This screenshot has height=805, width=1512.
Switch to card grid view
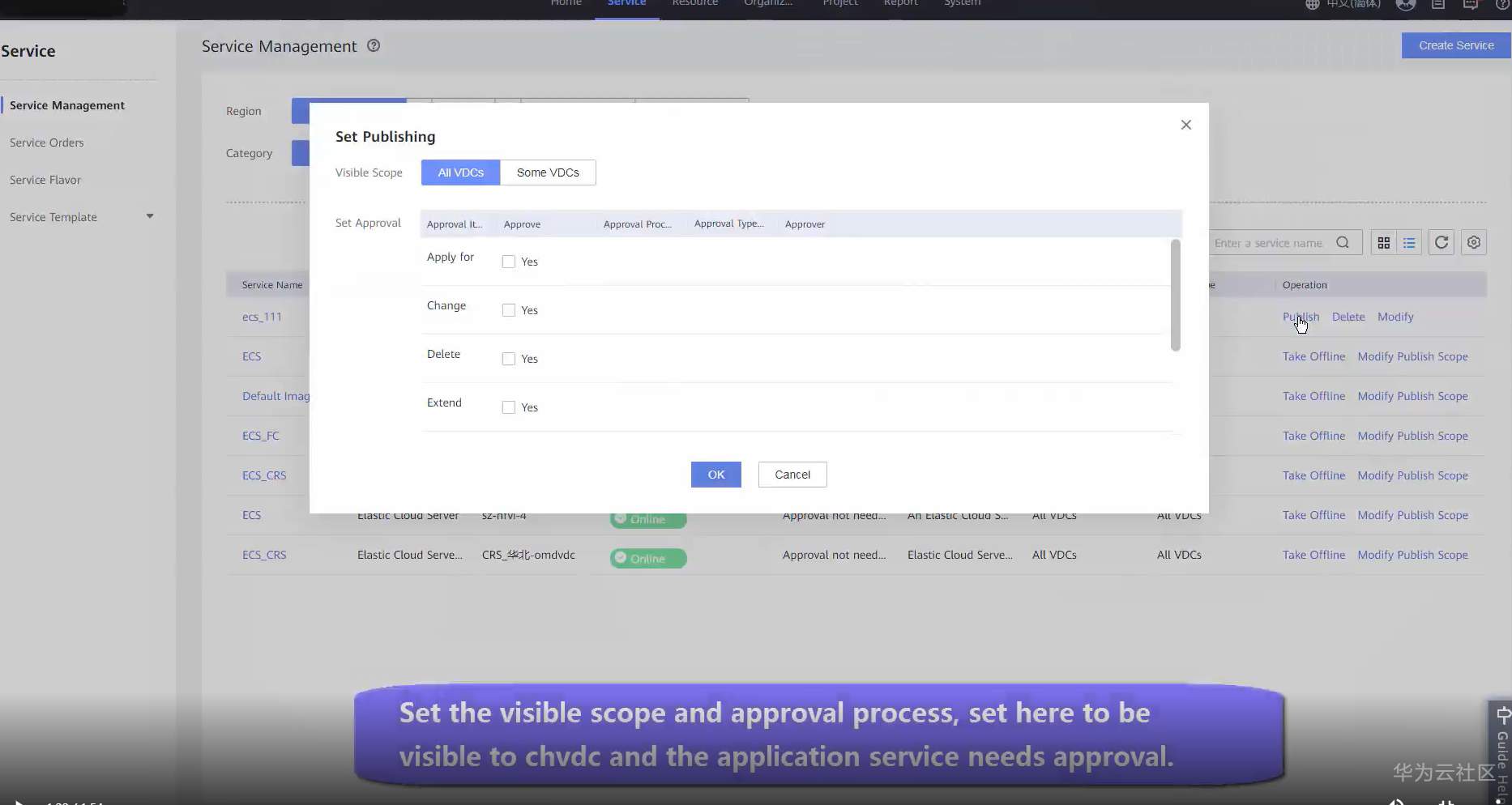click(1384, 243)
